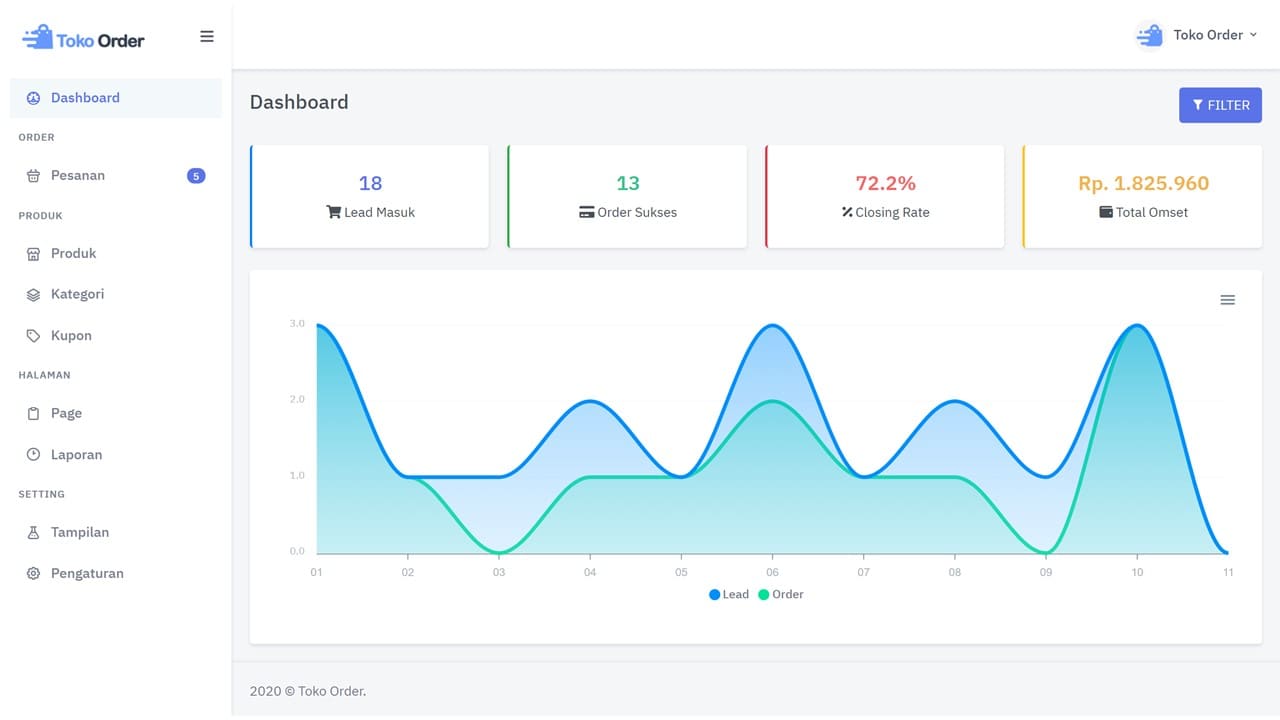Viewport: 1280px width, 720px height.
Task: Toggle the Lead series in chart legend
Action: tap(729, 594)
